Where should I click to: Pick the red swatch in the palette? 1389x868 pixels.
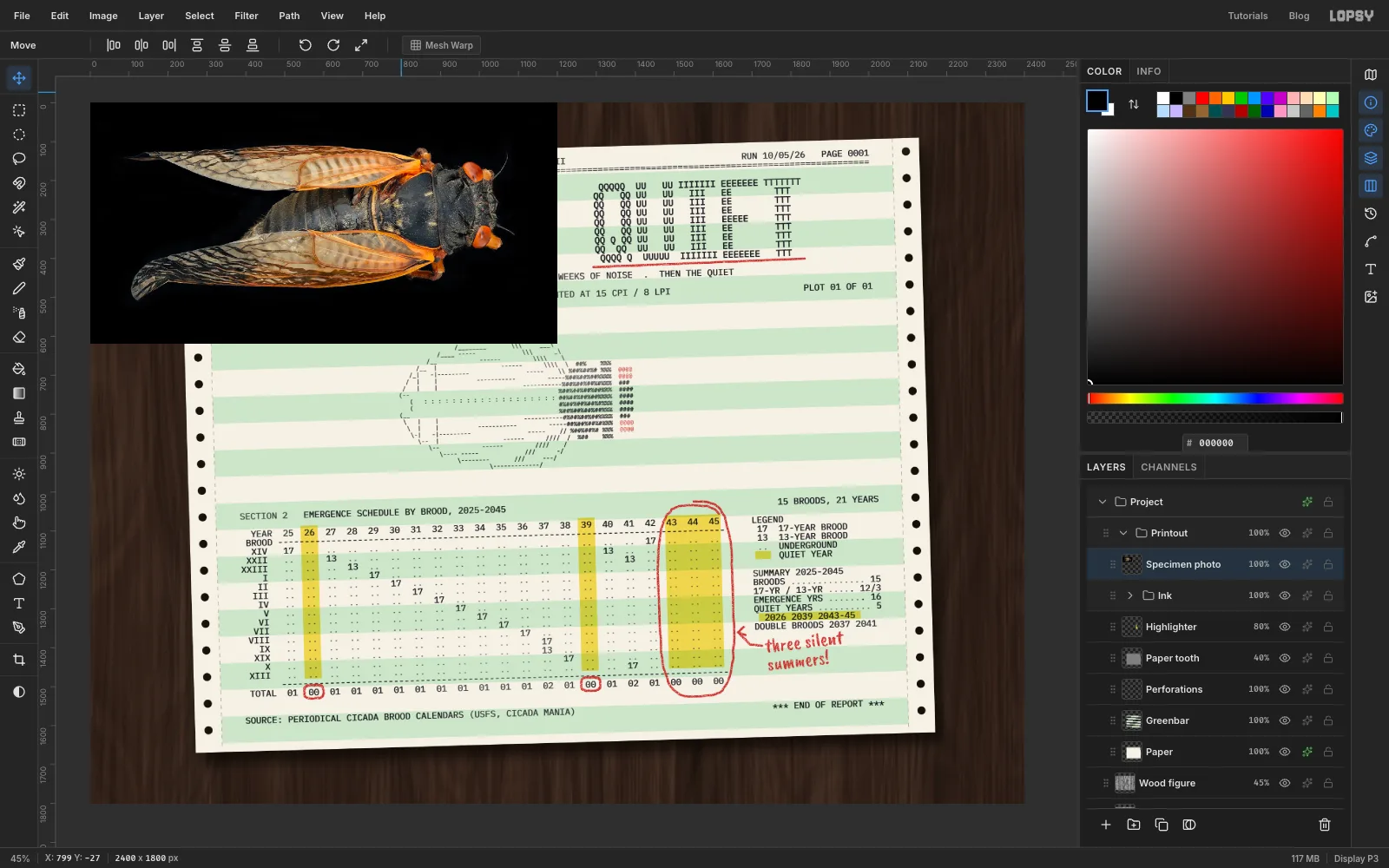pyautogui.click(x=1202, y=98)
